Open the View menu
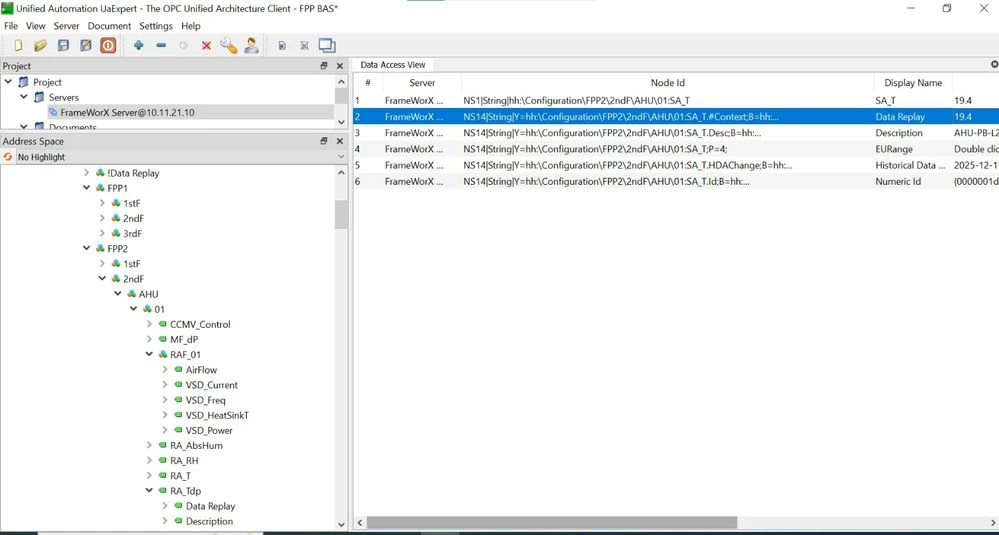This screenshot has width=999, height=535. [36, 26]
